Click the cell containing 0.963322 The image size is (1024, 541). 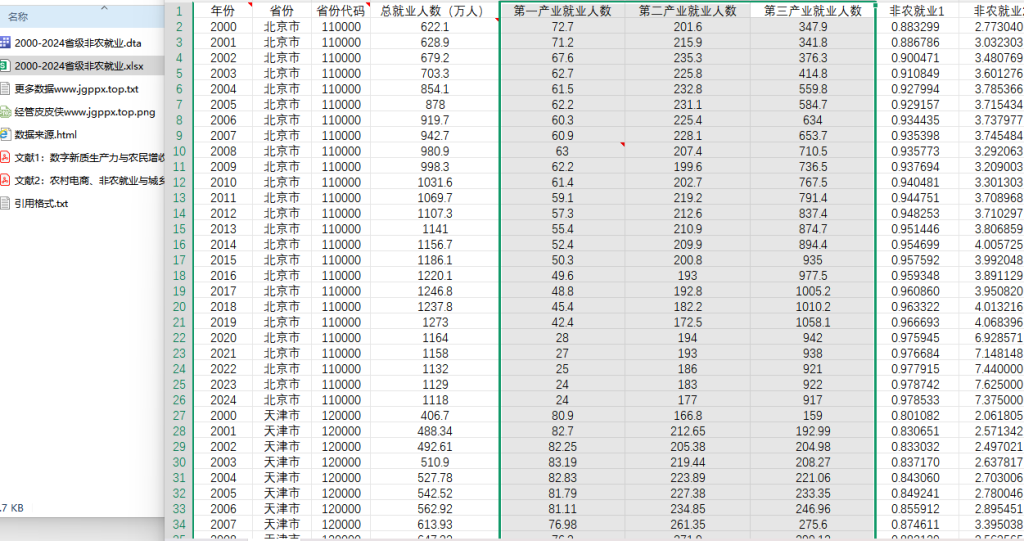(x=916, y=306)
